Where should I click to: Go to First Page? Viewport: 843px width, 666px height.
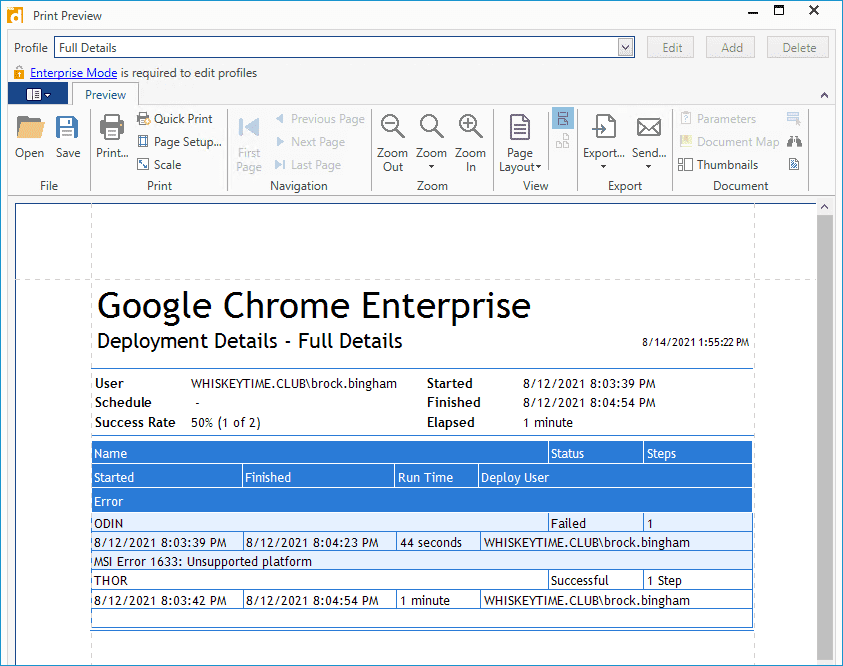pyautogui.click(x=249, y=144)
